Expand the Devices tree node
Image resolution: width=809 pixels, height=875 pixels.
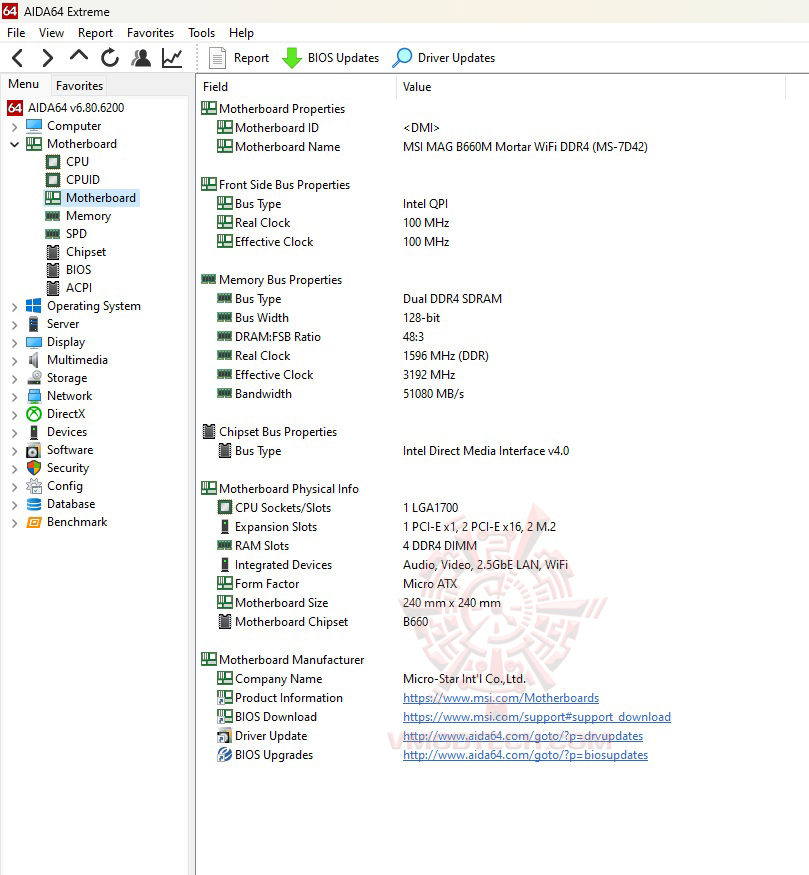click(15, 433)
